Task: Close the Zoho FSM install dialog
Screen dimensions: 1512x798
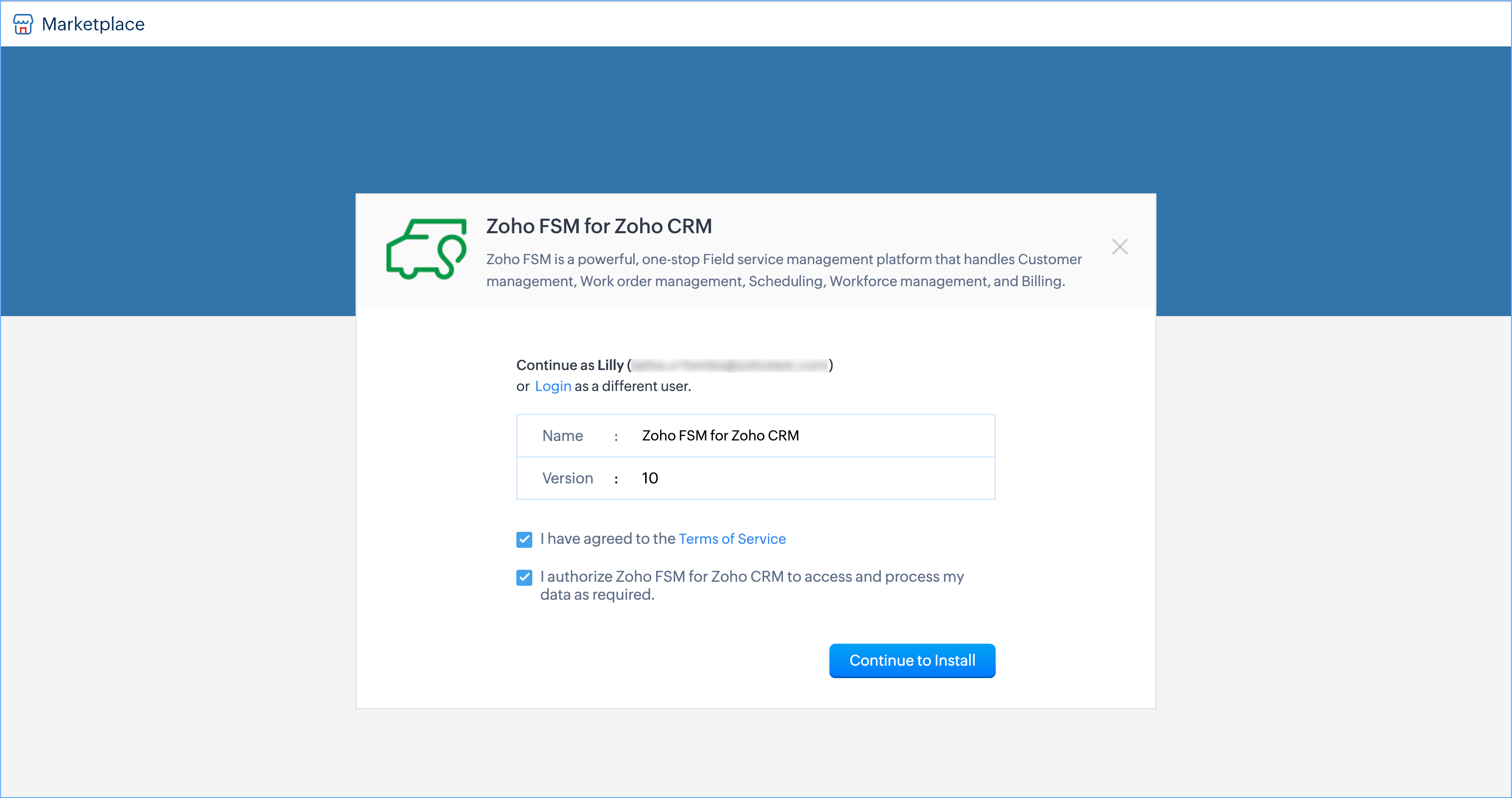Action: (x=1120, y=247)
